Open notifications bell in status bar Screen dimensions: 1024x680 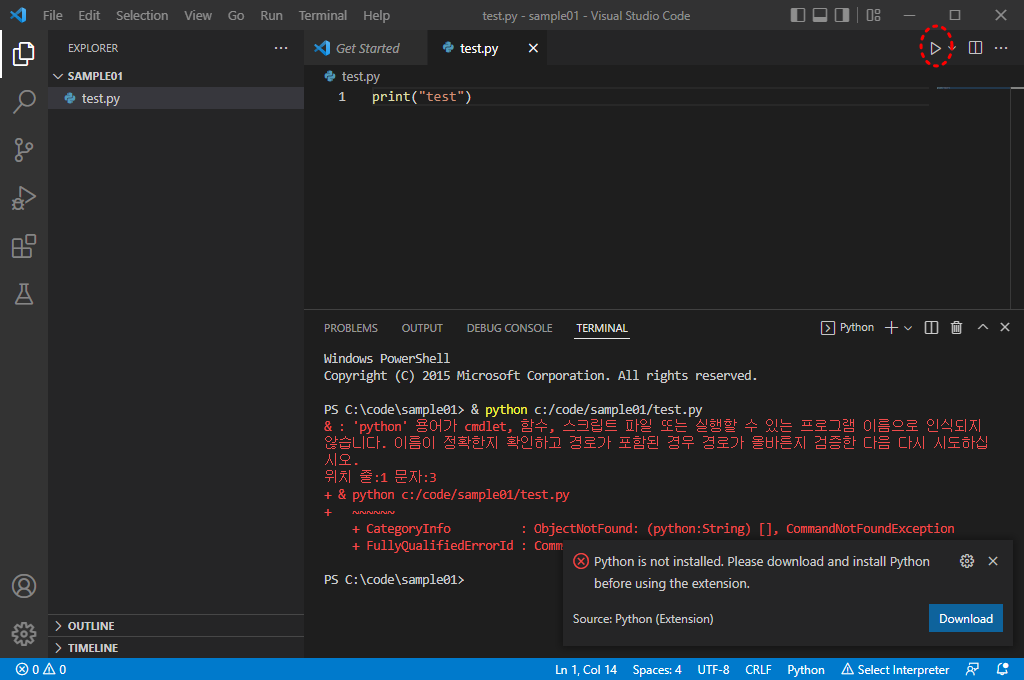tap(1002, 670)
